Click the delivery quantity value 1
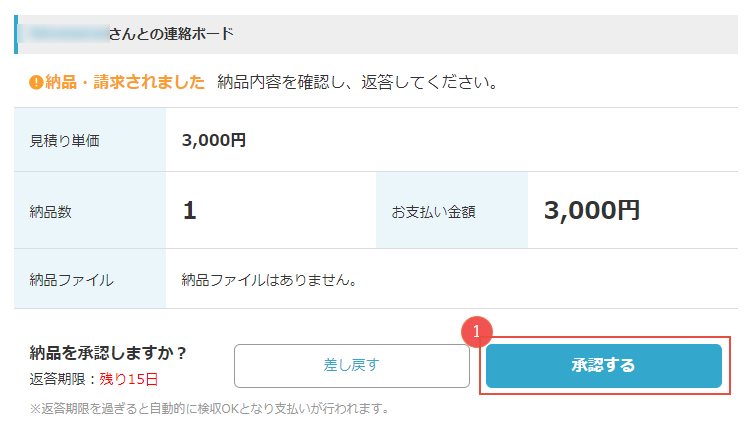Viewport: 752px width, 438px height. (x=189, y=210)
